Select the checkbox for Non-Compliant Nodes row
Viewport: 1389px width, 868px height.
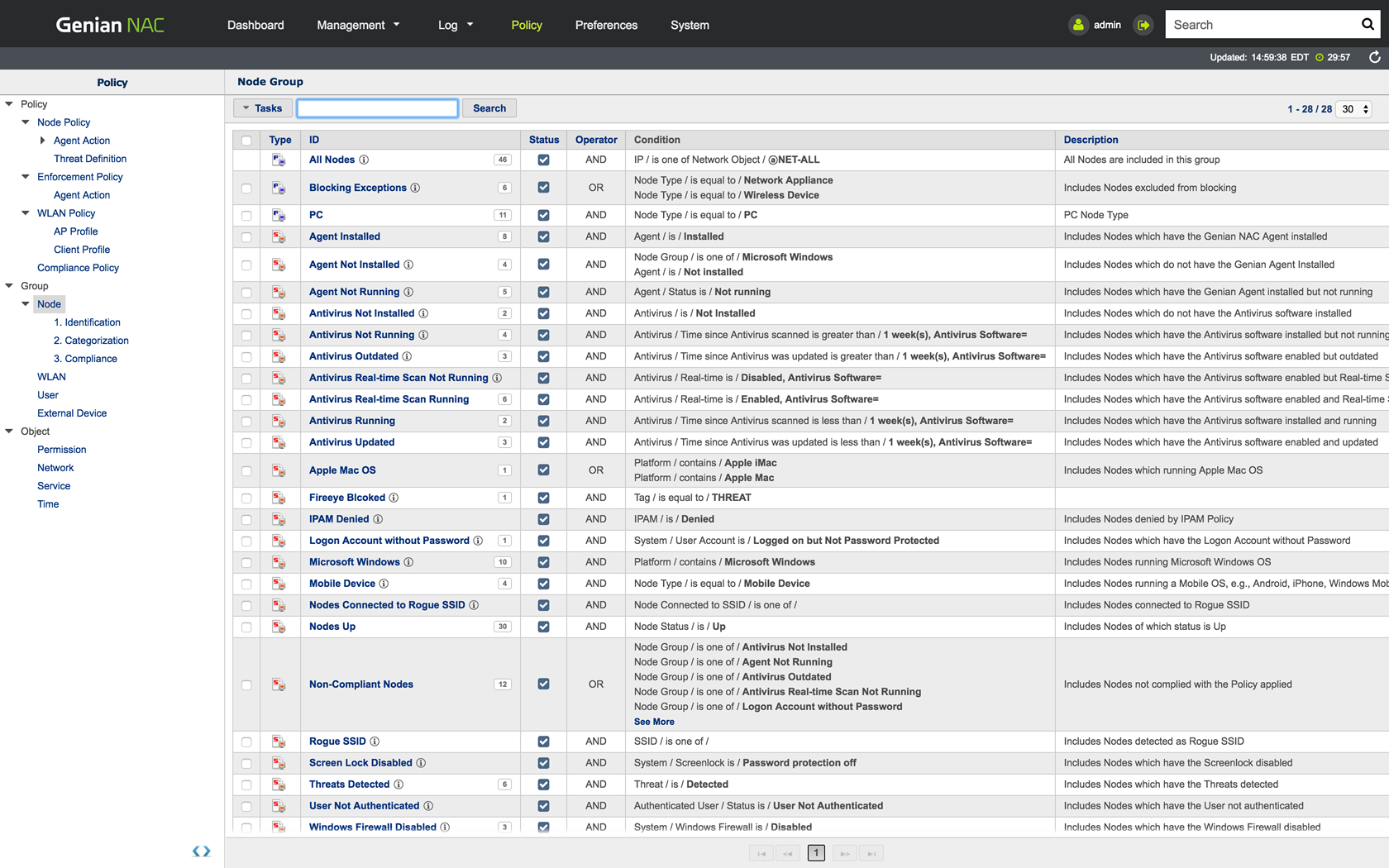click(246, 684)
